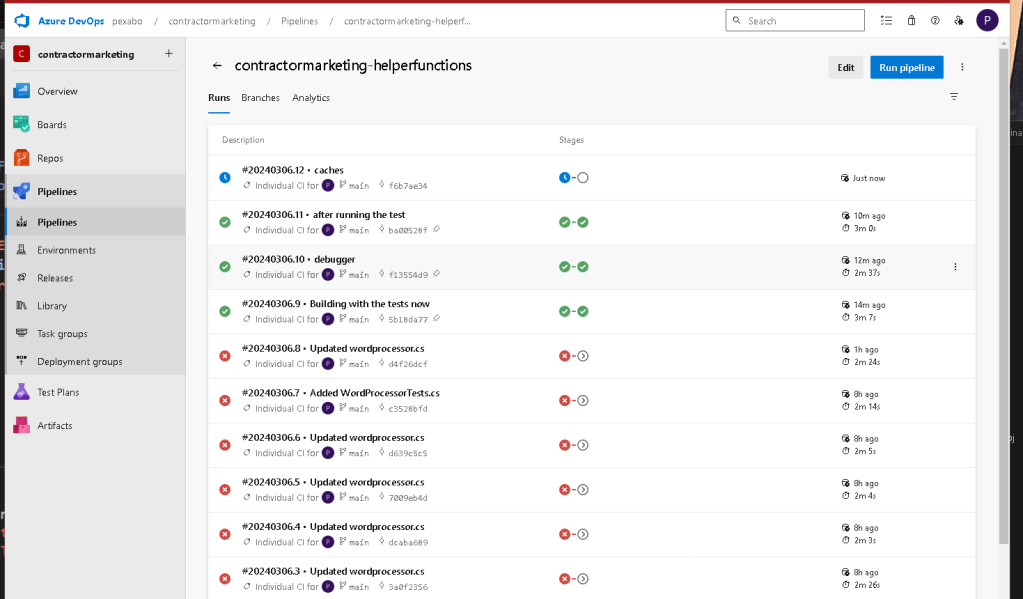
Task: Click the pin icon after commit f13554d9
Action: tap(436, 274)
